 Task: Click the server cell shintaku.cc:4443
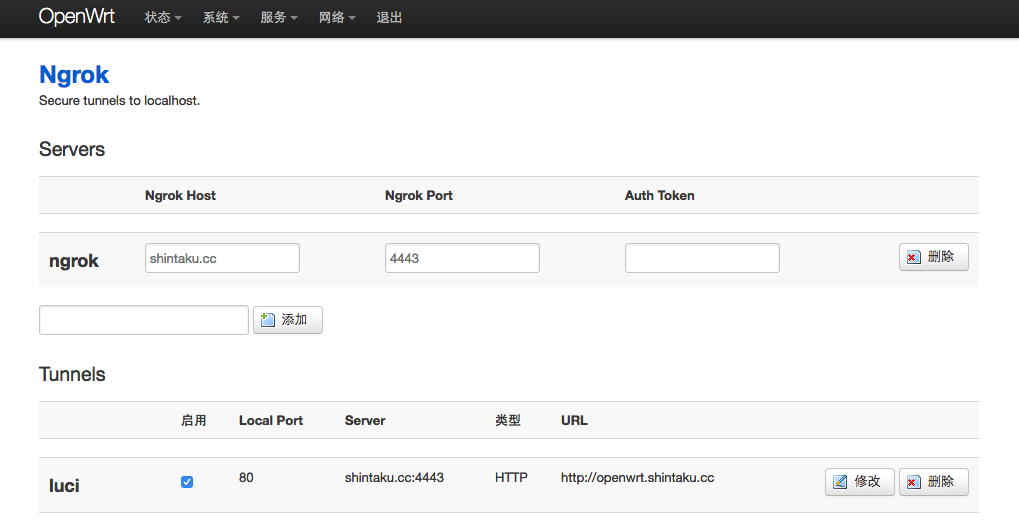click(394, 478)
